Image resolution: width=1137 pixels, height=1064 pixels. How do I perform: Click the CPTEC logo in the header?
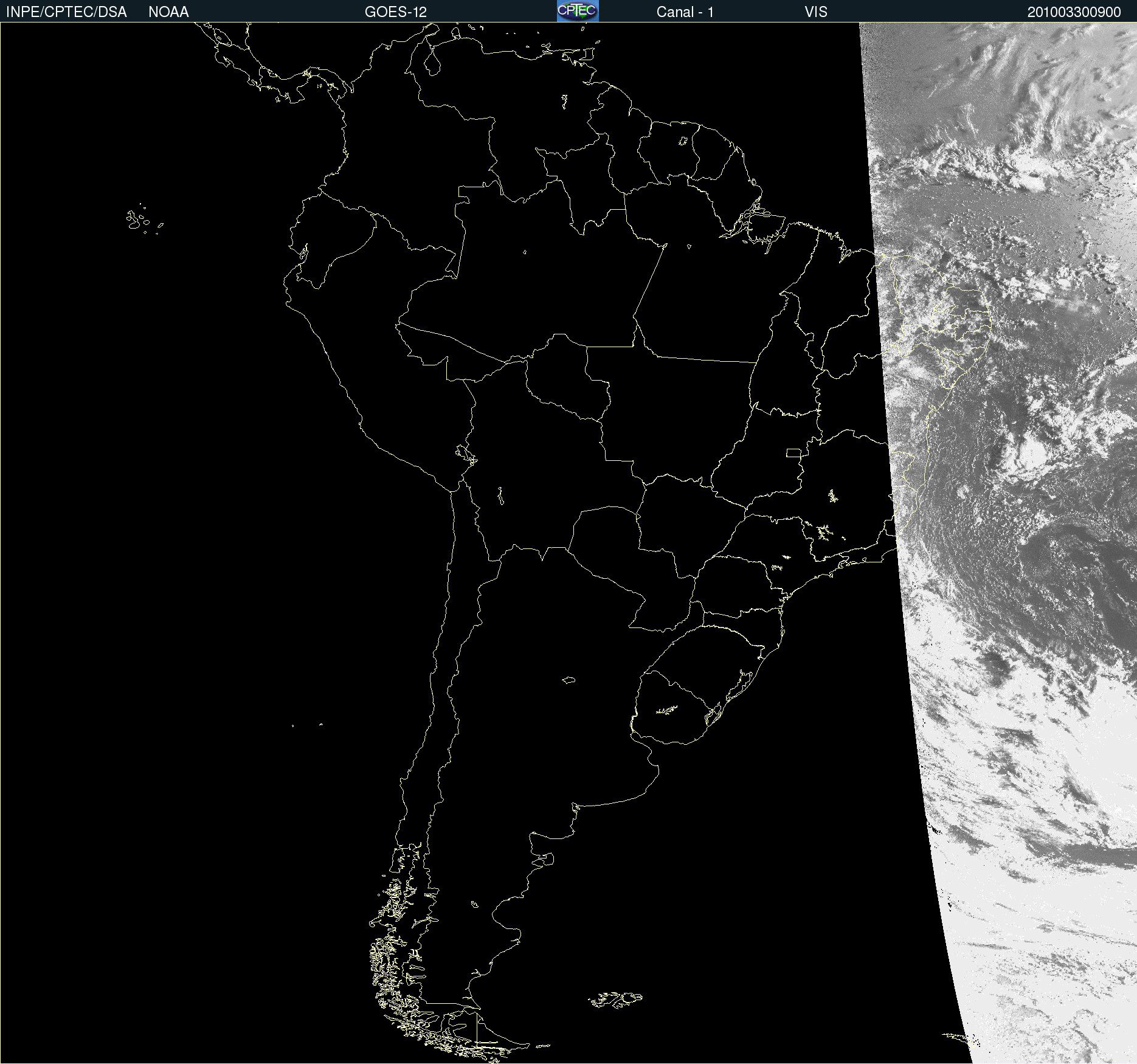pyautogui.click(x=578, y=11)
